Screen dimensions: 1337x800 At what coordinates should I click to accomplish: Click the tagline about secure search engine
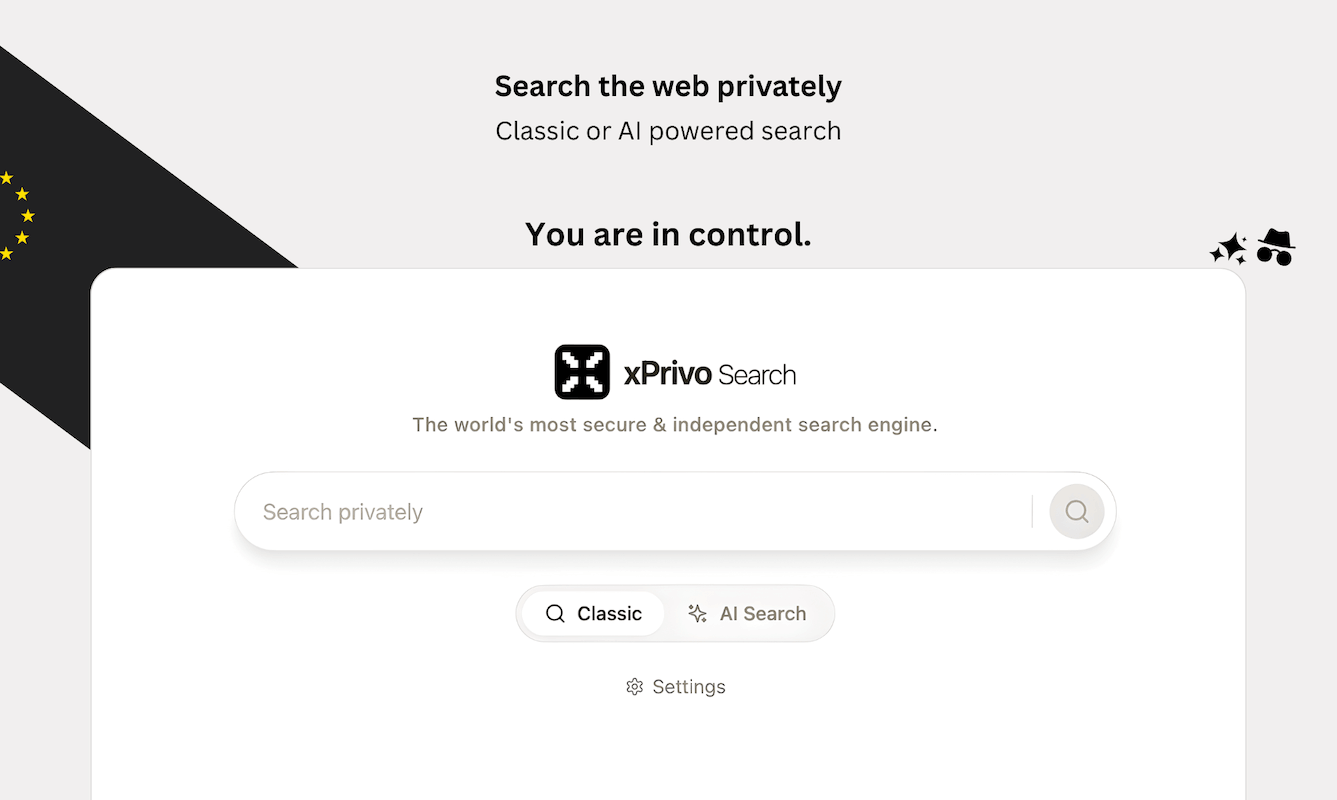pos(675,424)
